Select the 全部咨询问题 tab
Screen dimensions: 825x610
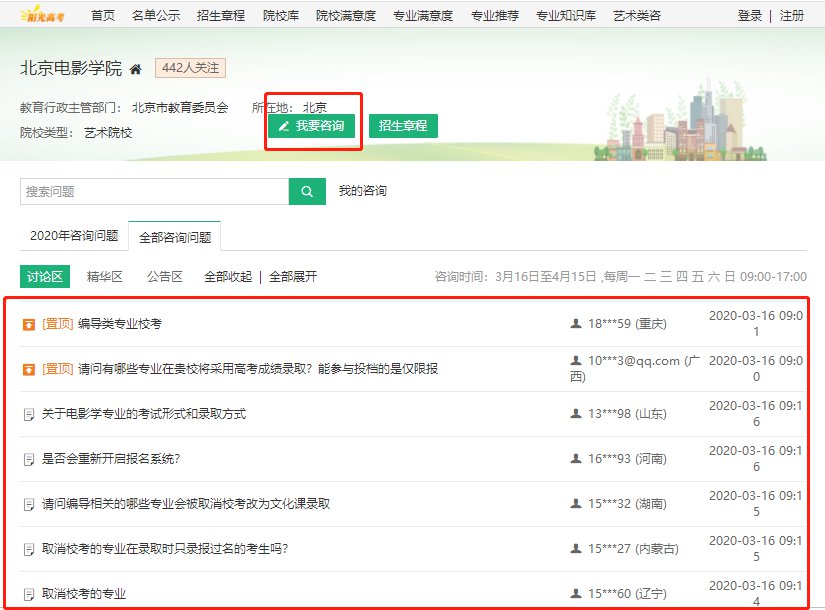(x=175, y=237)
